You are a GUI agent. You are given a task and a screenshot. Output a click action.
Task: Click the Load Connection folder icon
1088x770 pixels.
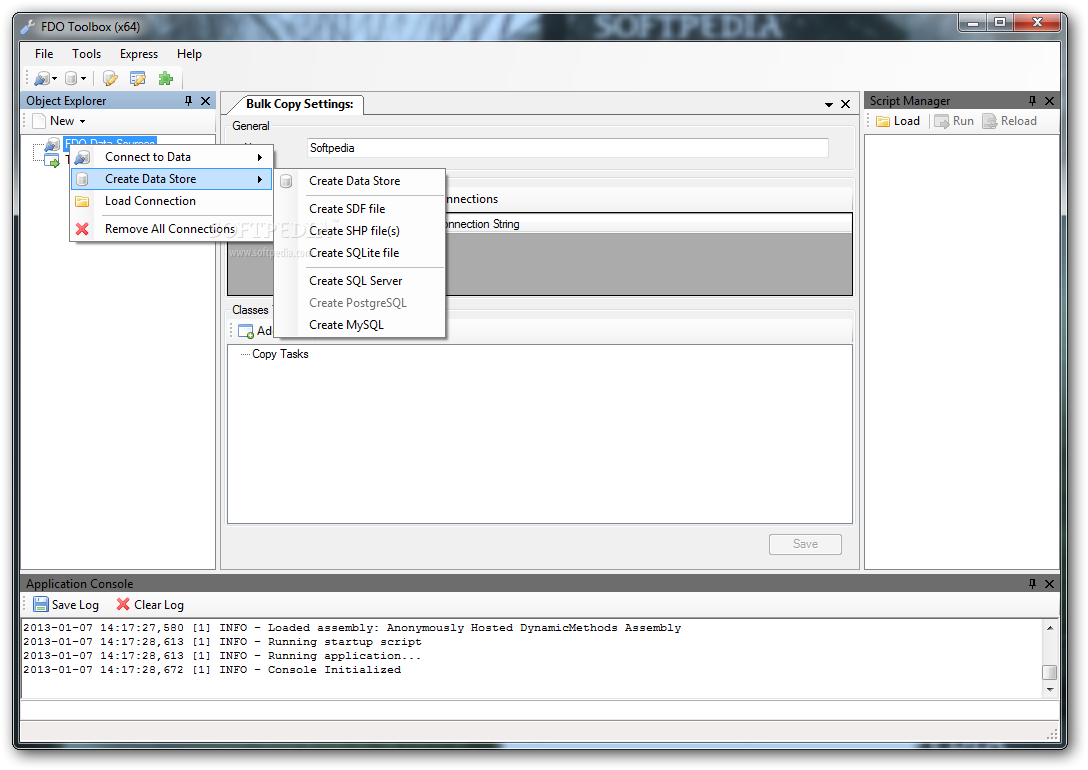pos(82,201)
